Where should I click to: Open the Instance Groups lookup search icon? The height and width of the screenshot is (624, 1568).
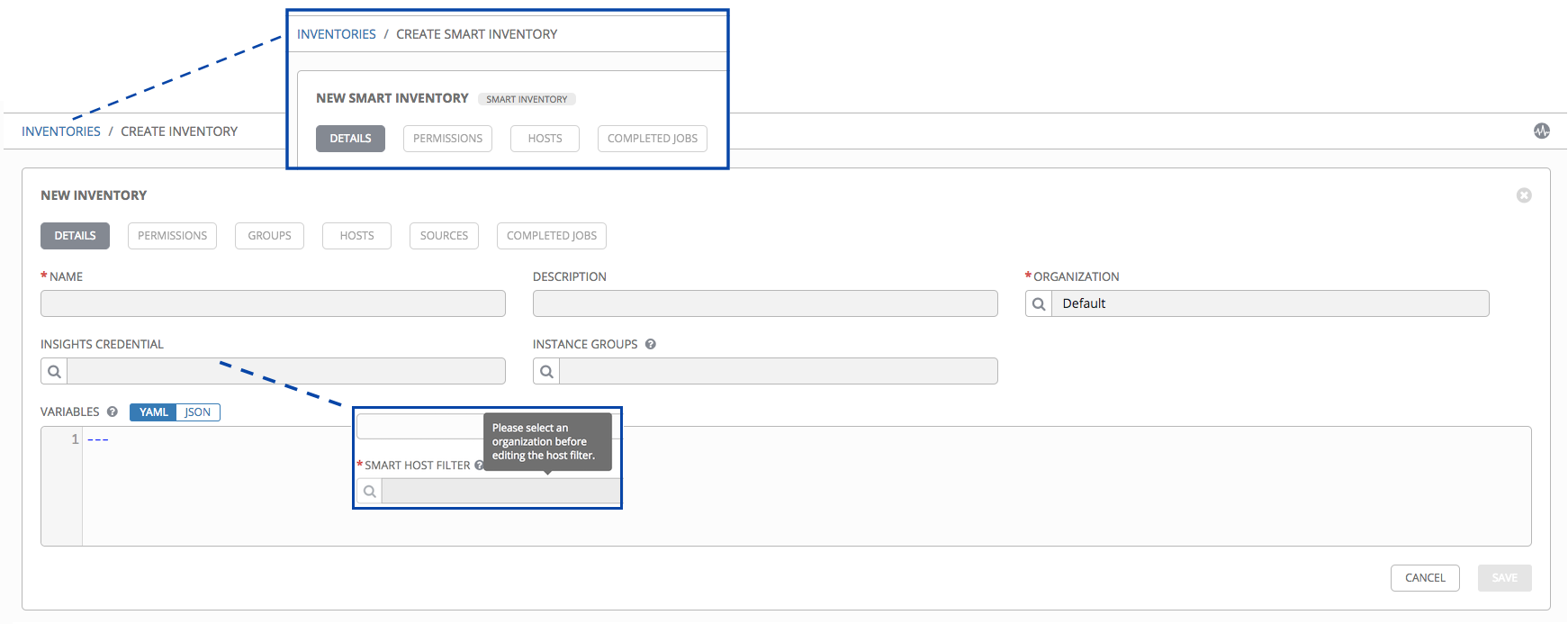point(546,371)
